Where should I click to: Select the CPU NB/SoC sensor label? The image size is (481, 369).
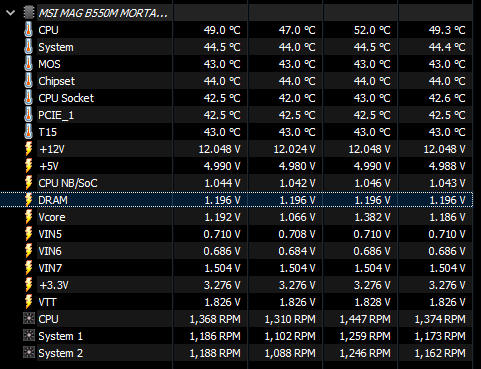(68, 183)
